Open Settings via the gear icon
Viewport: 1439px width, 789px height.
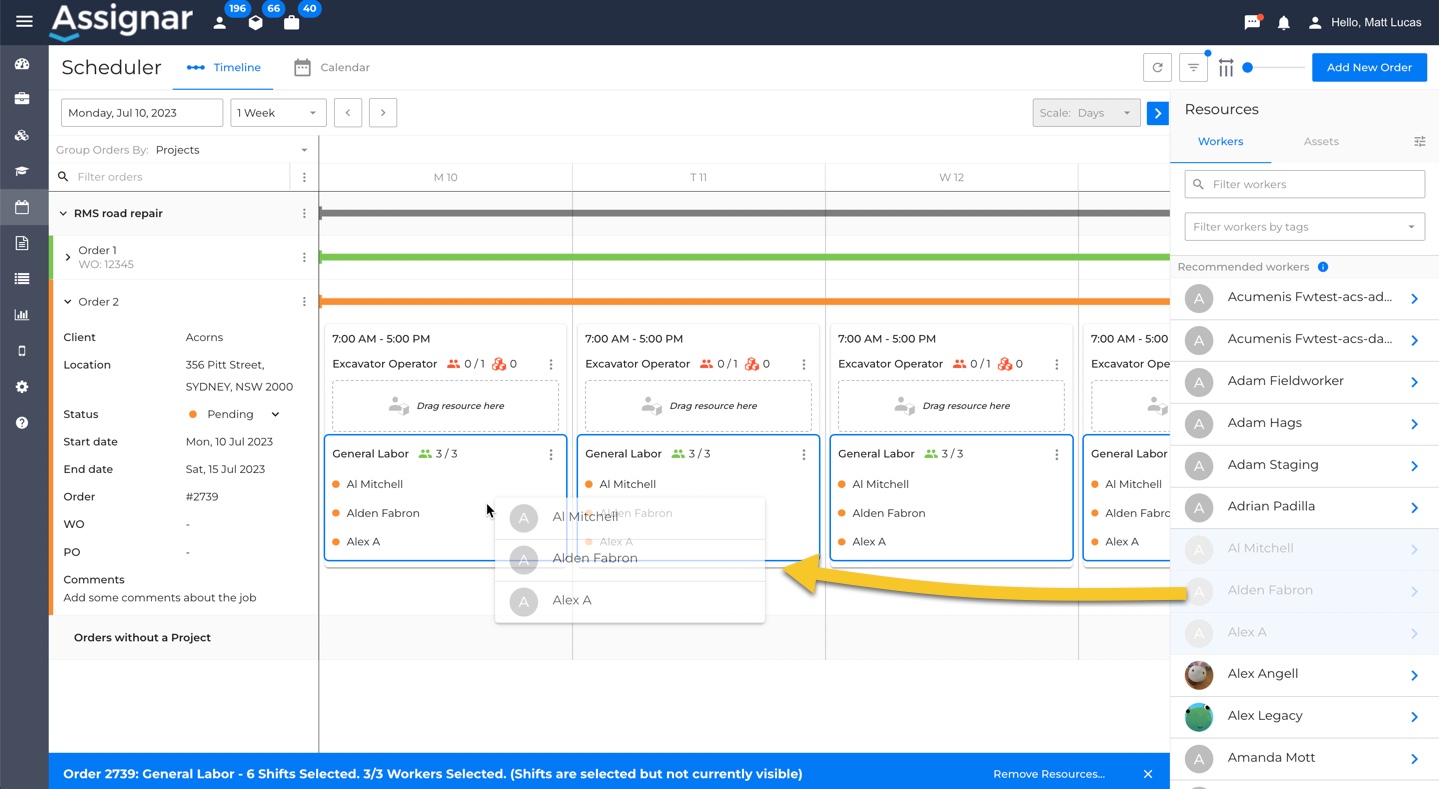point(23,387)
